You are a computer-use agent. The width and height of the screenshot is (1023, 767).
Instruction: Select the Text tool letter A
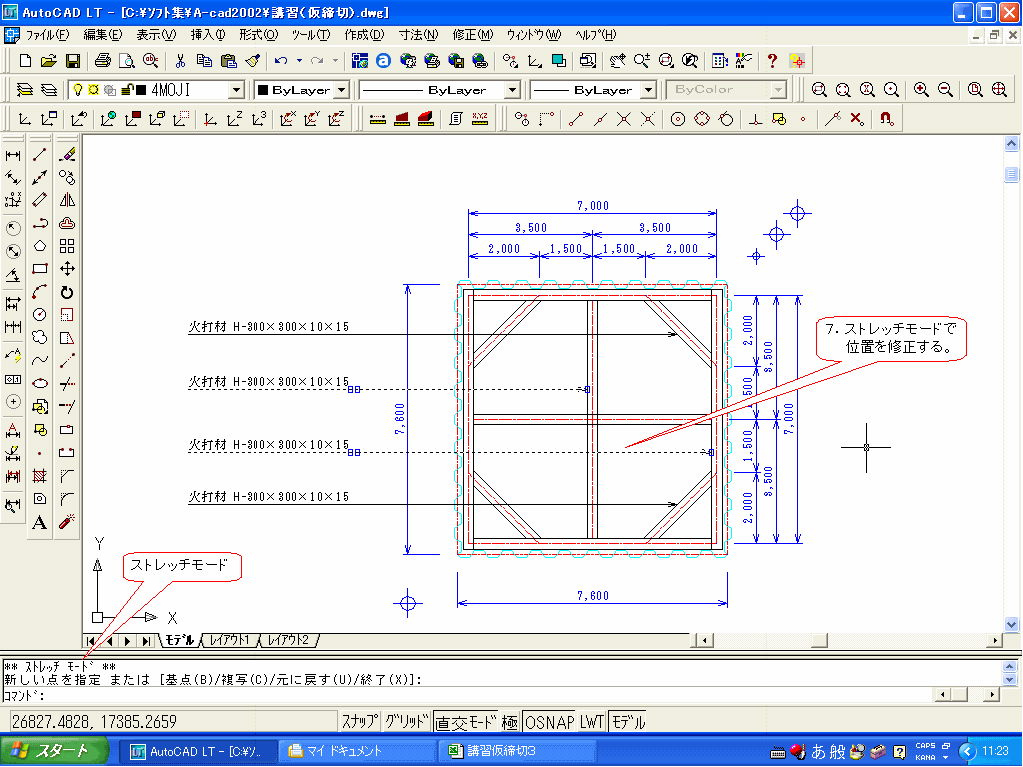tap(40, 522)
